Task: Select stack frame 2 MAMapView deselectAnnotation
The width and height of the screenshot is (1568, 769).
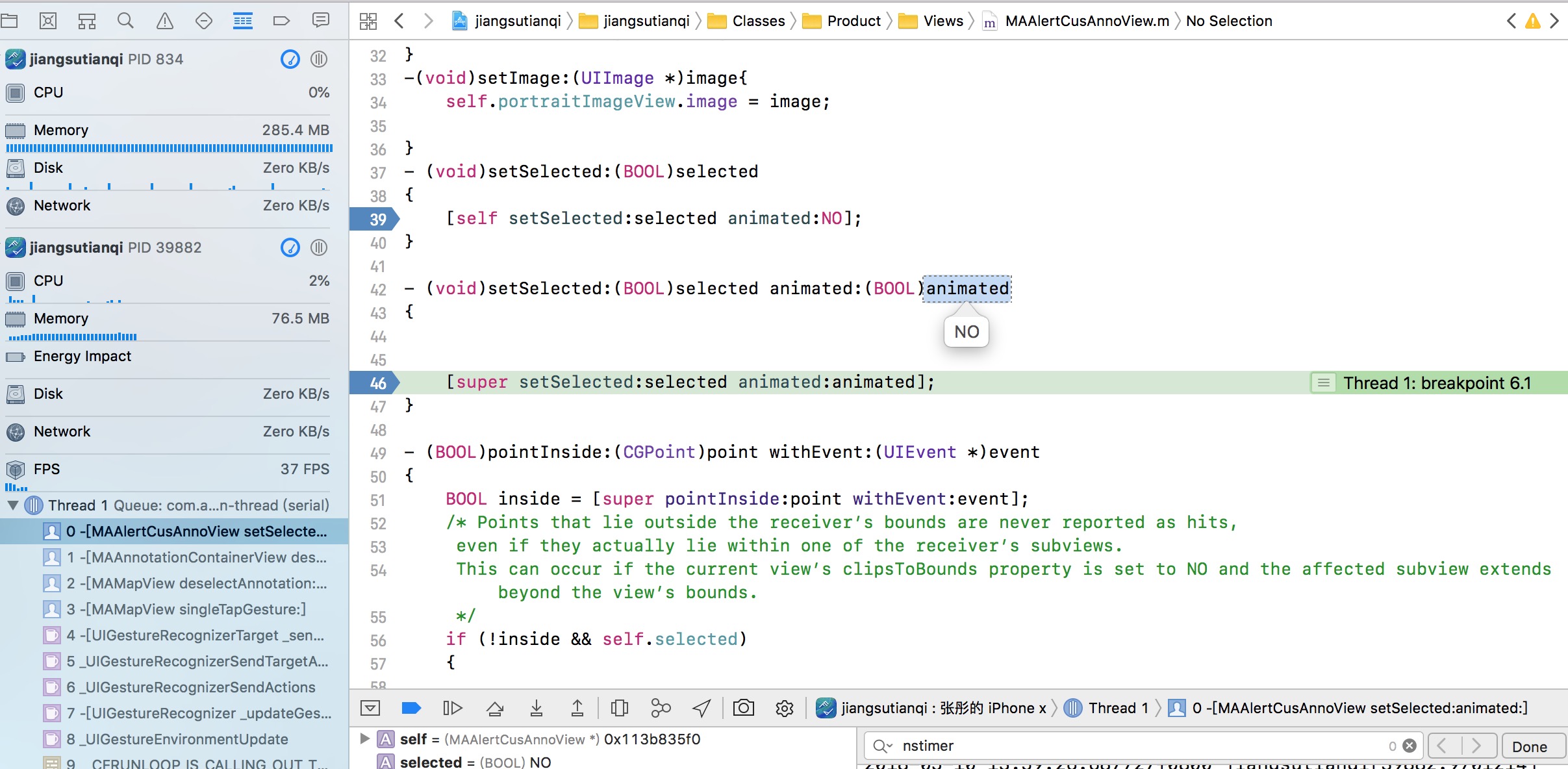Action: pos(174,583)
